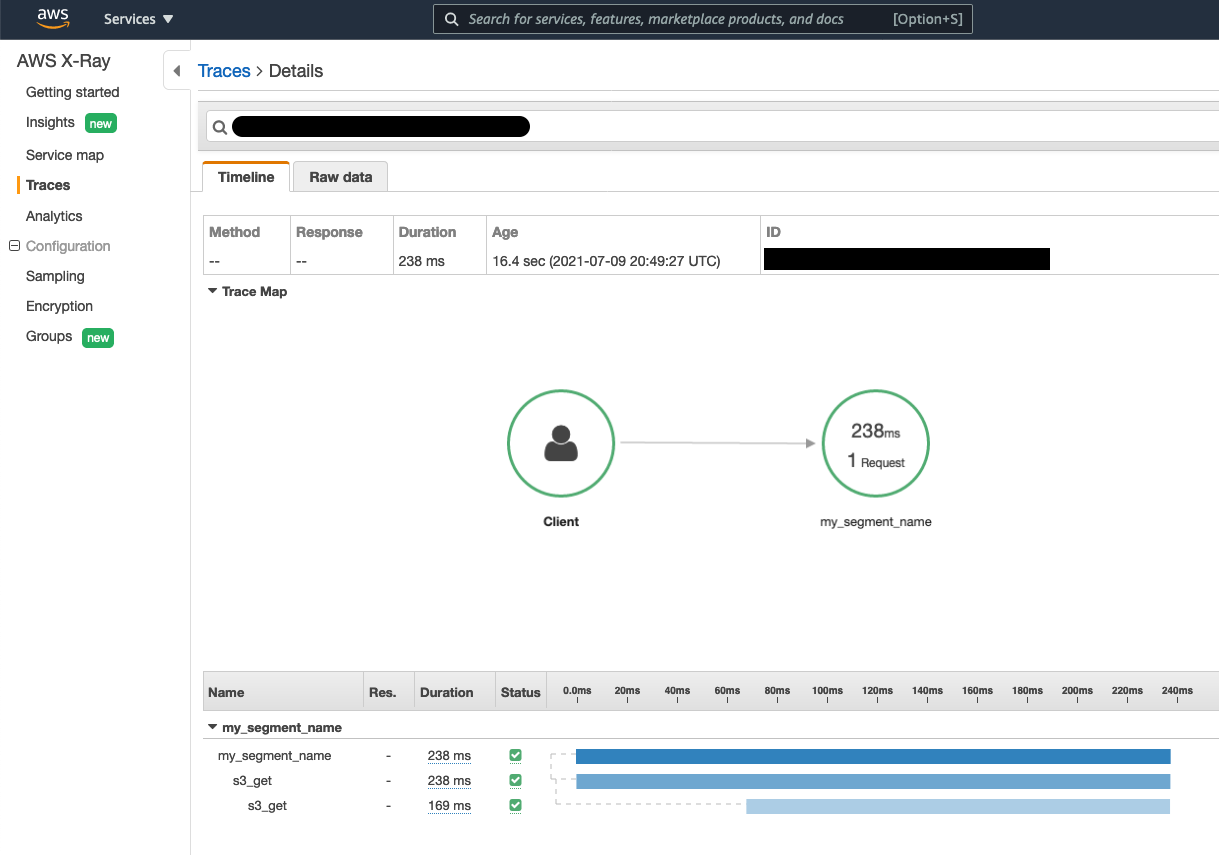Collapse the my_segment_name timeline group
Screen dimensions: 1219x855
pos(212,728)
